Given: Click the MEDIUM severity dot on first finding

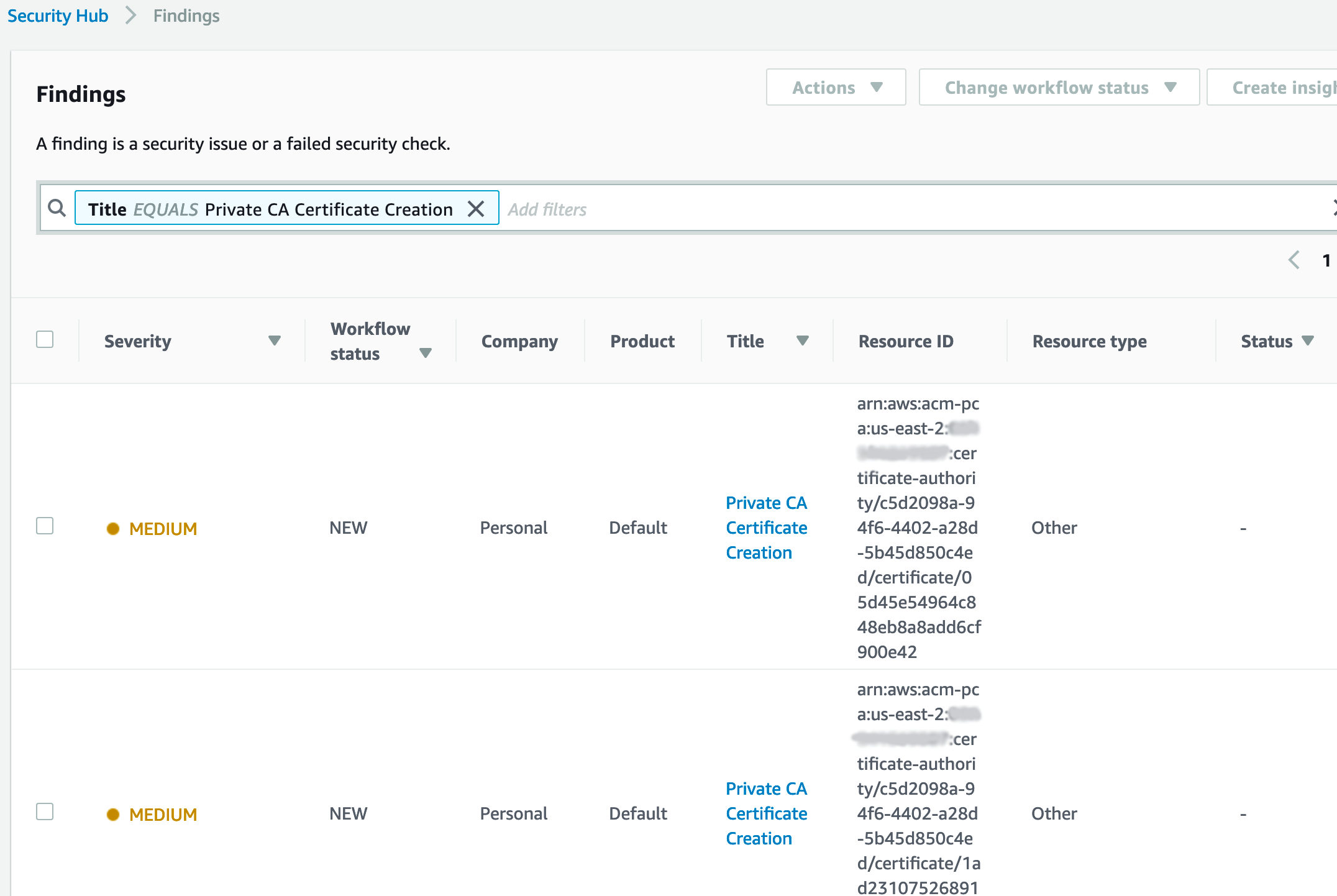Looking at the screenshot, I should point(112,529).
